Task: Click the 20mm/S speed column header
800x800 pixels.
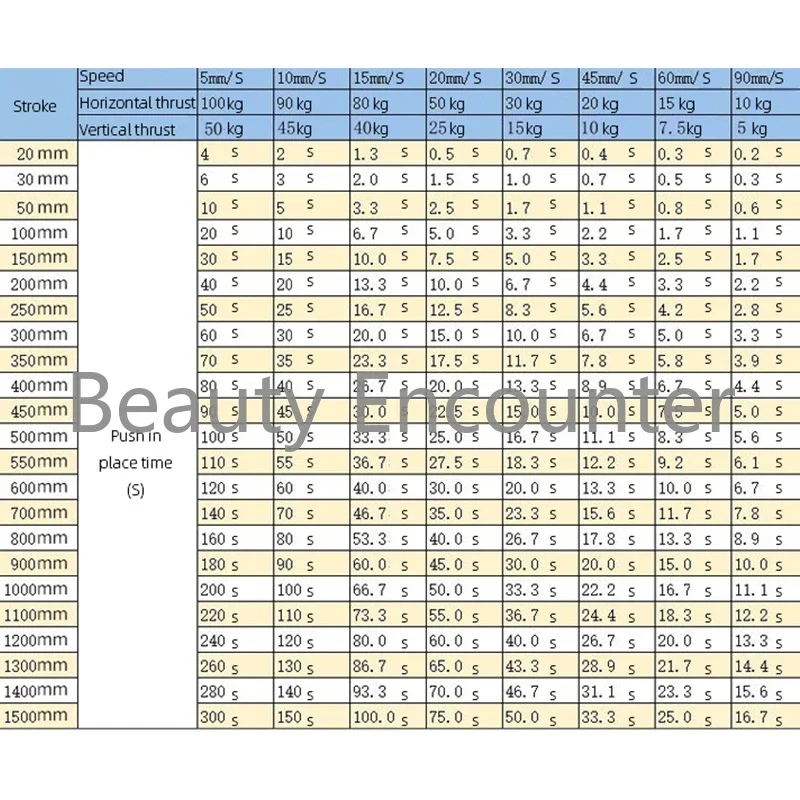Action: click(x=464, y=78)
